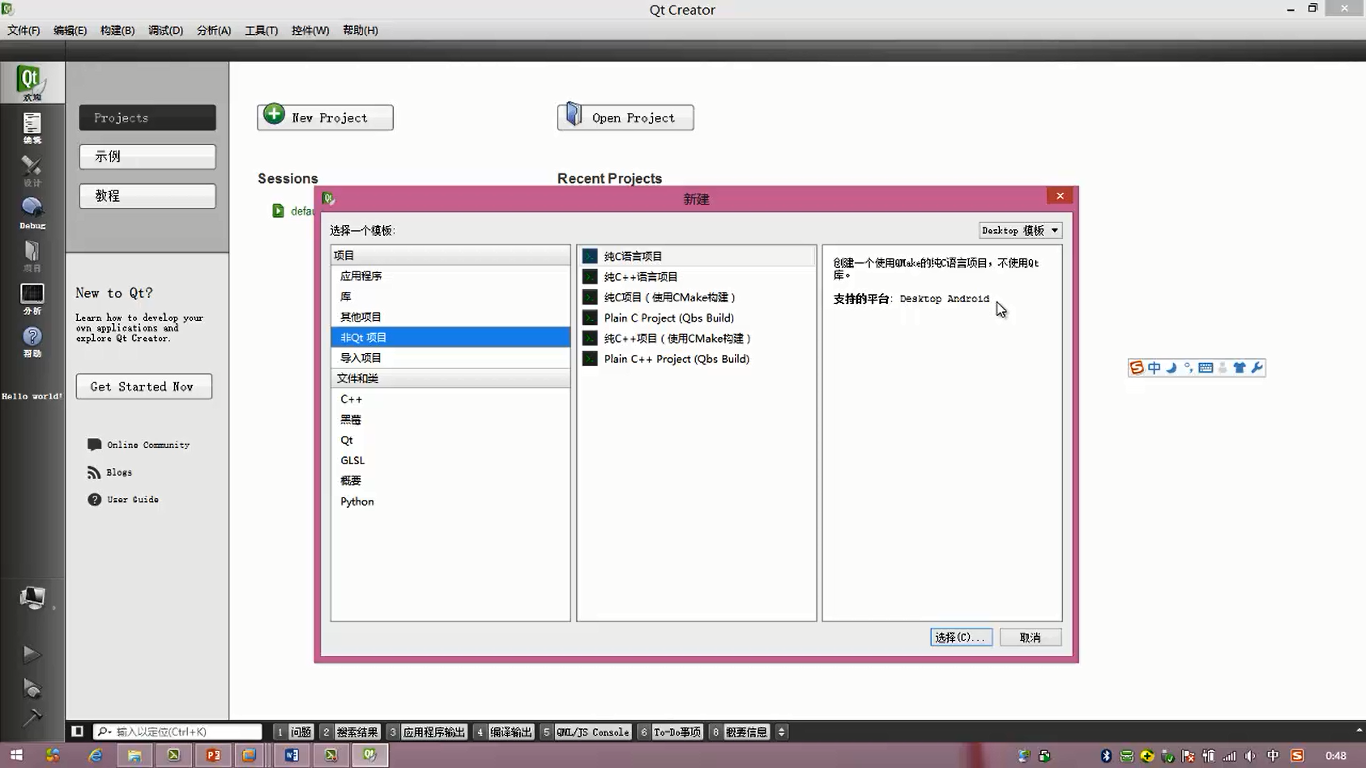Choose Plain C Project (Qbs Build) template

[697, 318]
